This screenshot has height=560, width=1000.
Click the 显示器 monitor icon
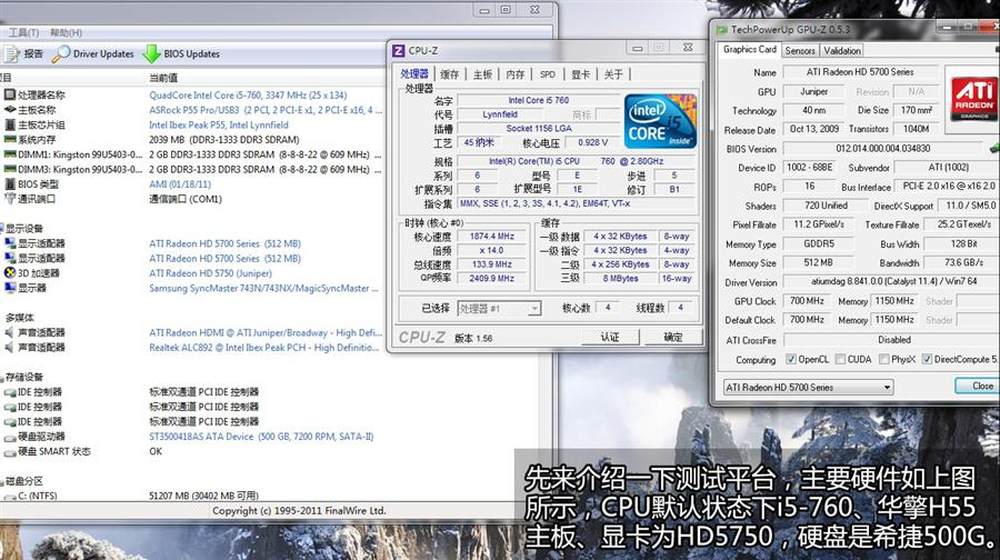tap(10, 288)
